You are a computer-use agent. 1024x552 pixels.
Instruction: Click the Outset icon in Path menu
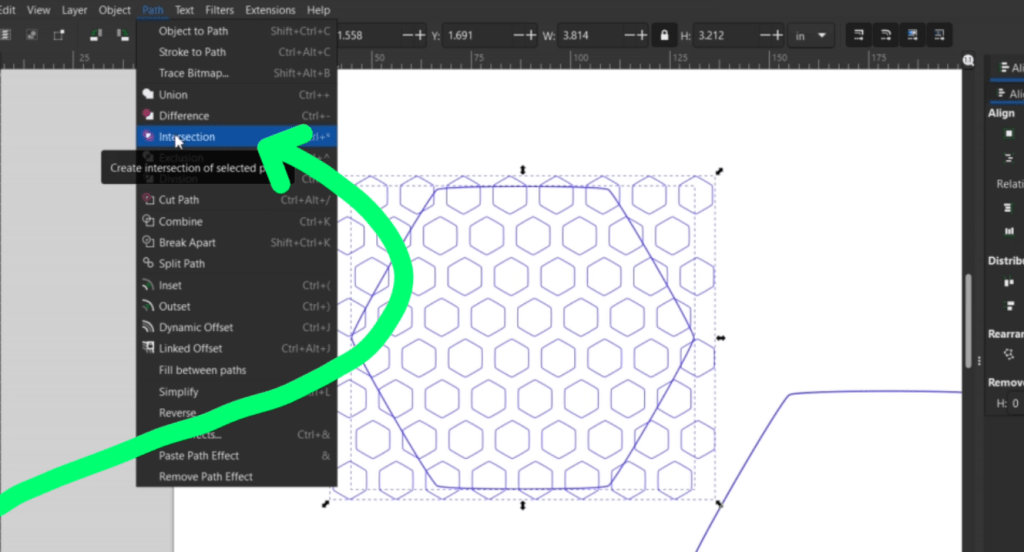click(x=148, y=306)
